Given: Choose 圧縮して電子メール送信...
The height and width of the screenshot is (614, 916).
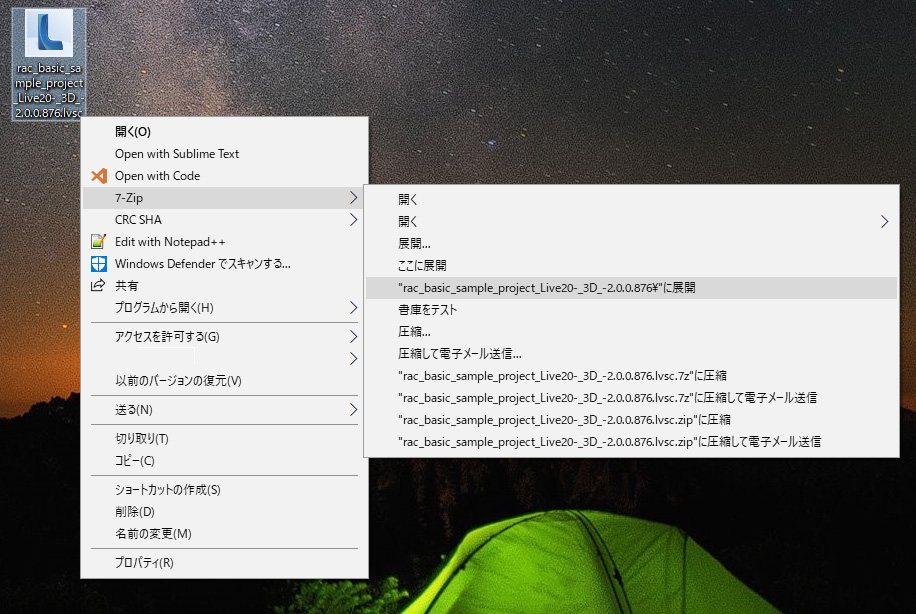Looking at the screenshot, I should 632,353.
